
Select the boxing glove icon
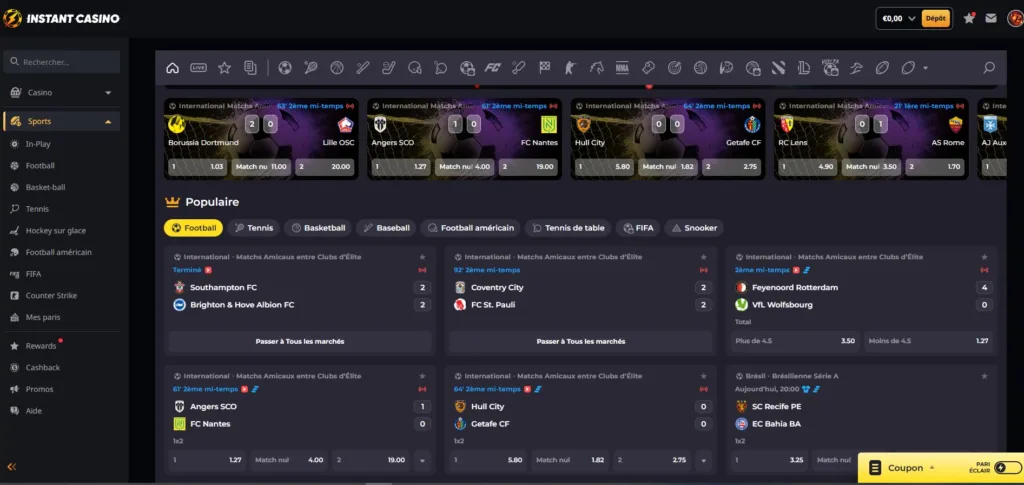pyautogui.click(x=648, y=67)
